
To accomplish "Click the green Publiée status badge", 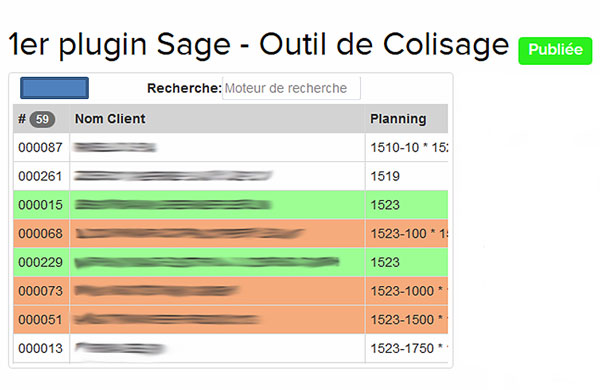I will [x=555, y=51].
